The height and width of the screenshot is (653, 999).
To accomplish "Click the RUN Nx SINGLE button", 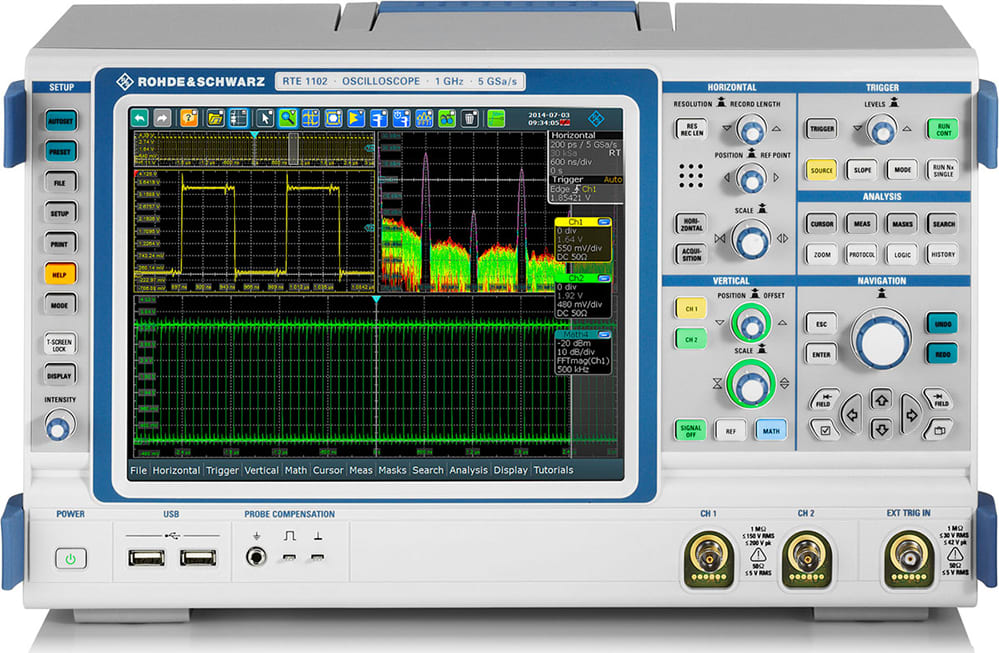I will coord(943,170).
